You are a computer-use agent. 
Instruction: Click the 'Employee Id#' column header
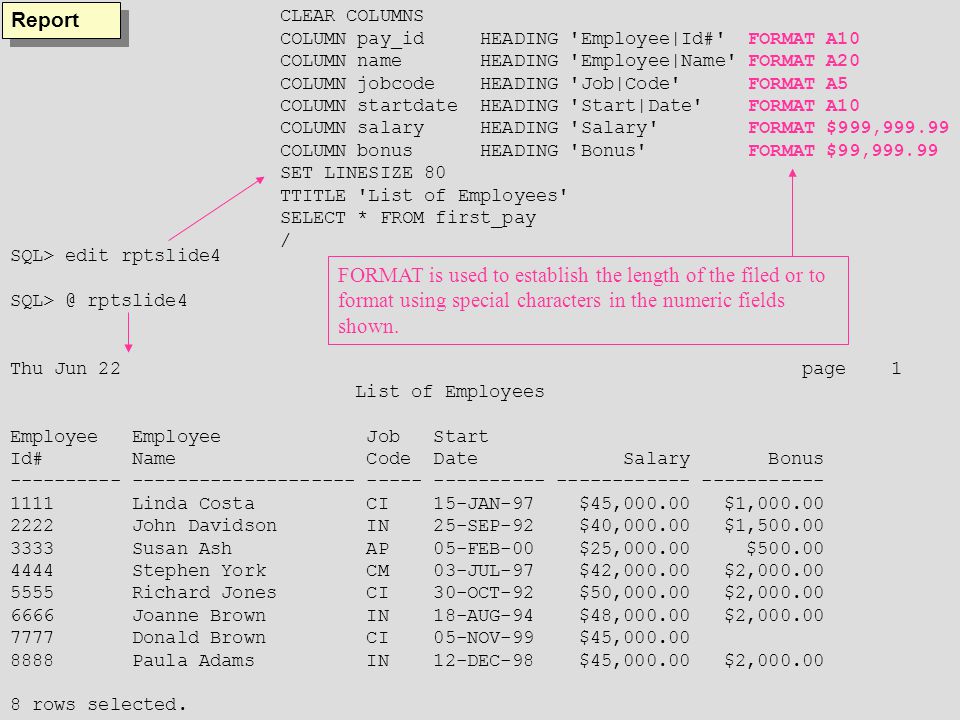click(54, 448)
